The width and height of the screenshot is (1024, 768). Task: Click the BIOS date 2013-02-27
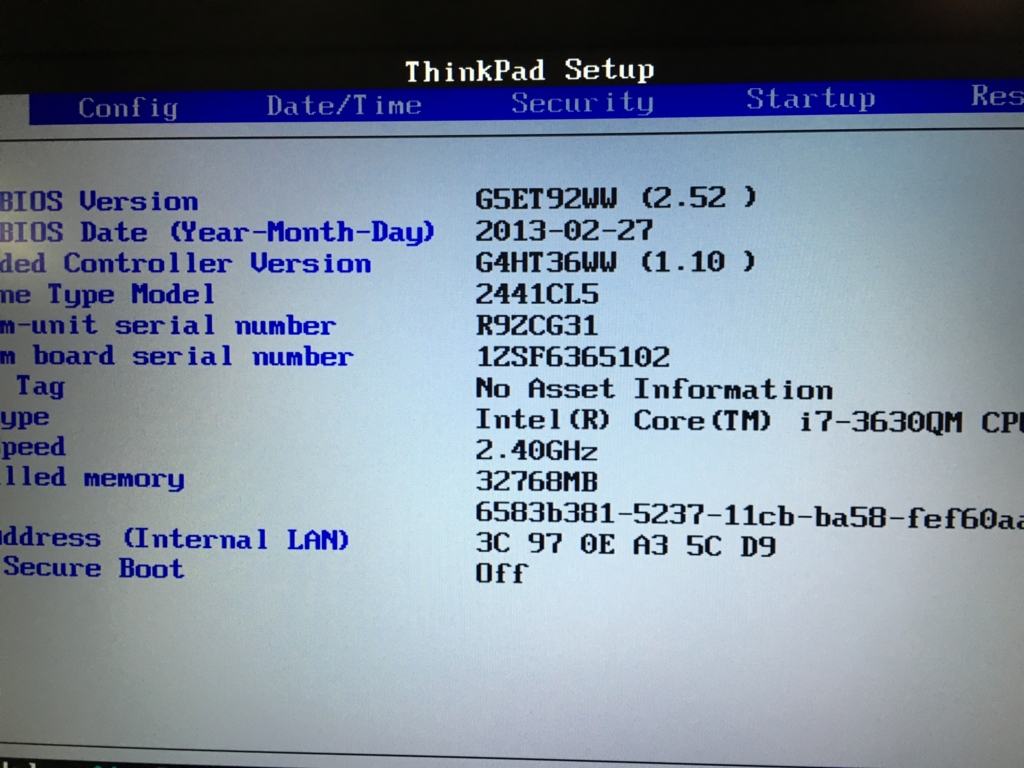pyautogui.click(x=564, y=230)
